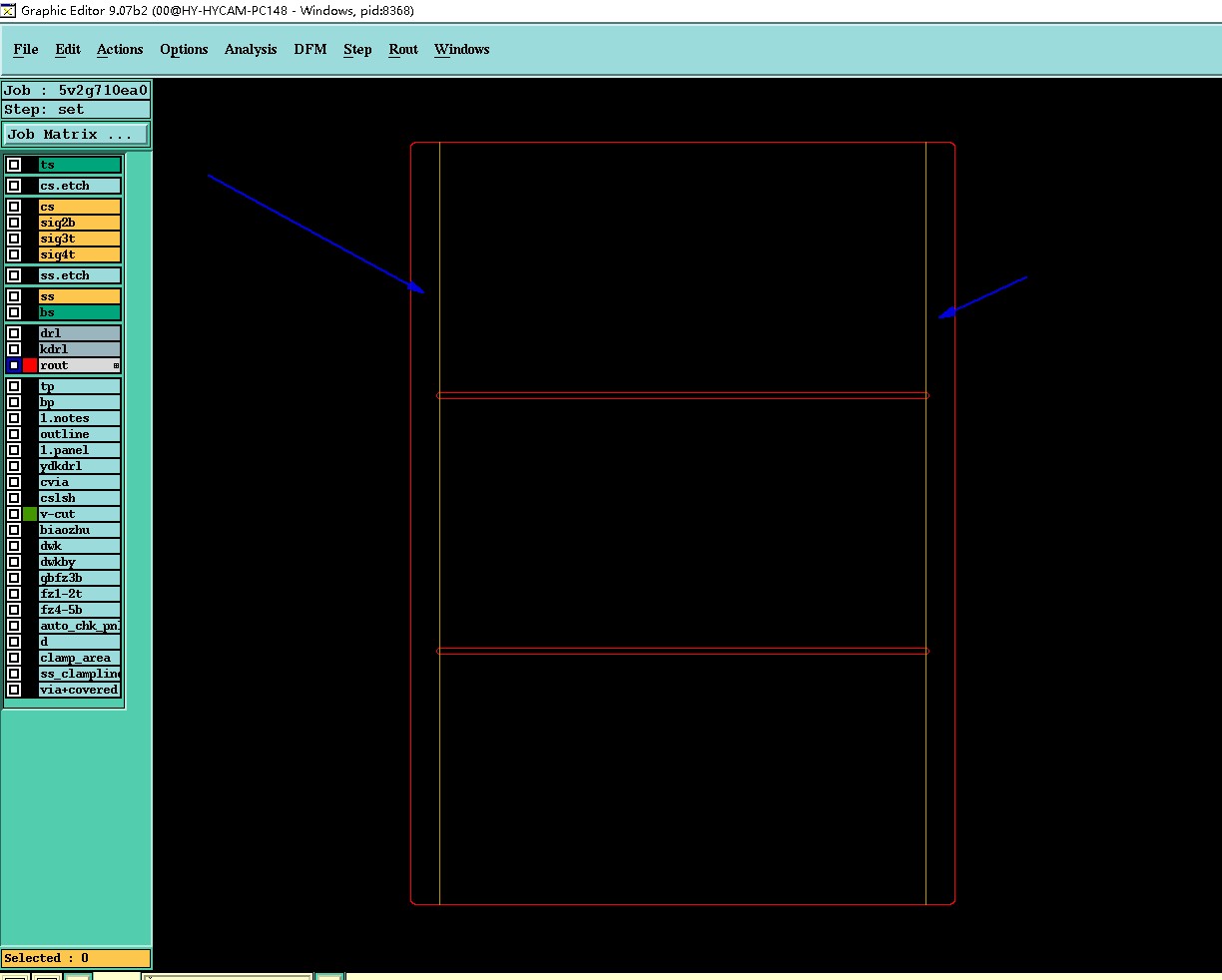Select the sig2b layer name

(80, 223)
